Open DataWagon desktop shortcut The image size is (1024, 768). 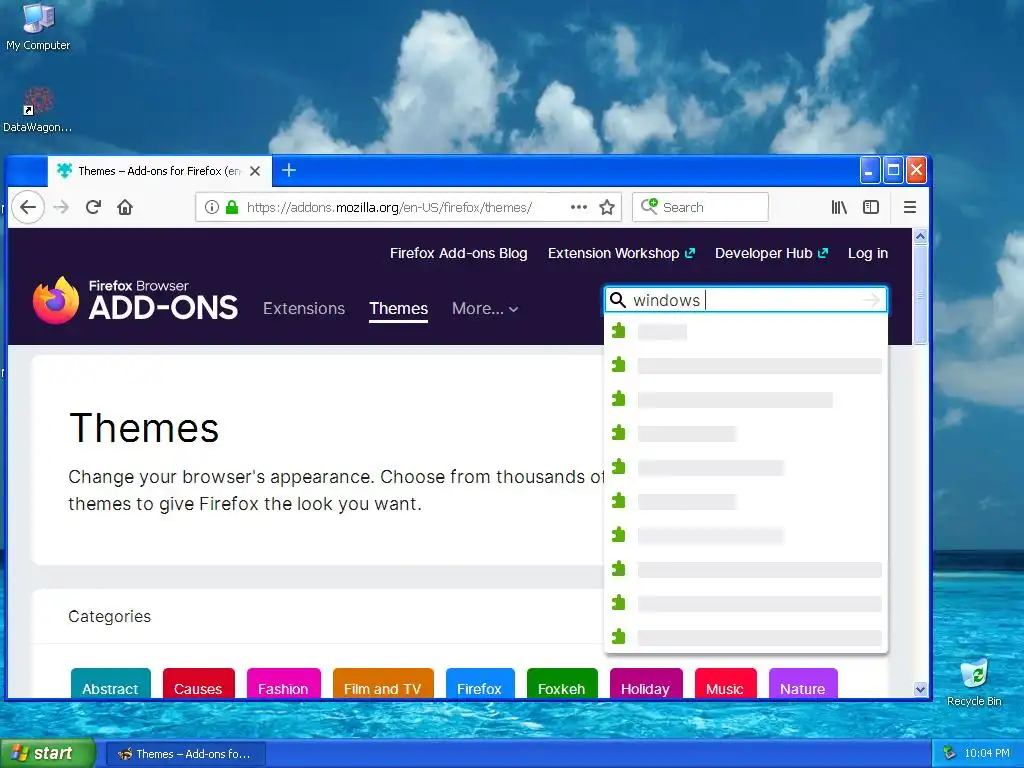tap(37, 110)
